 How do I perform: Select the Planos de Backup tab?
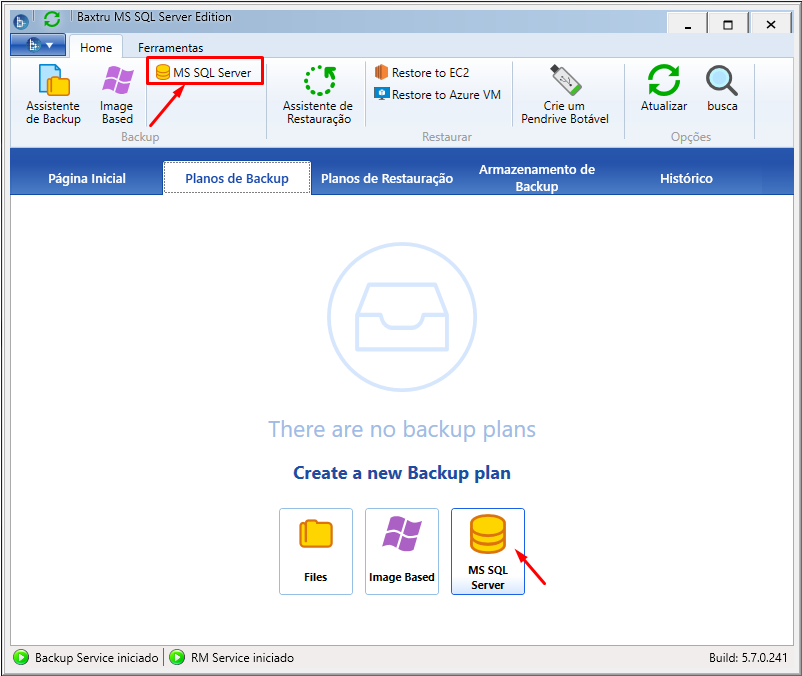[x=237, y=178]
